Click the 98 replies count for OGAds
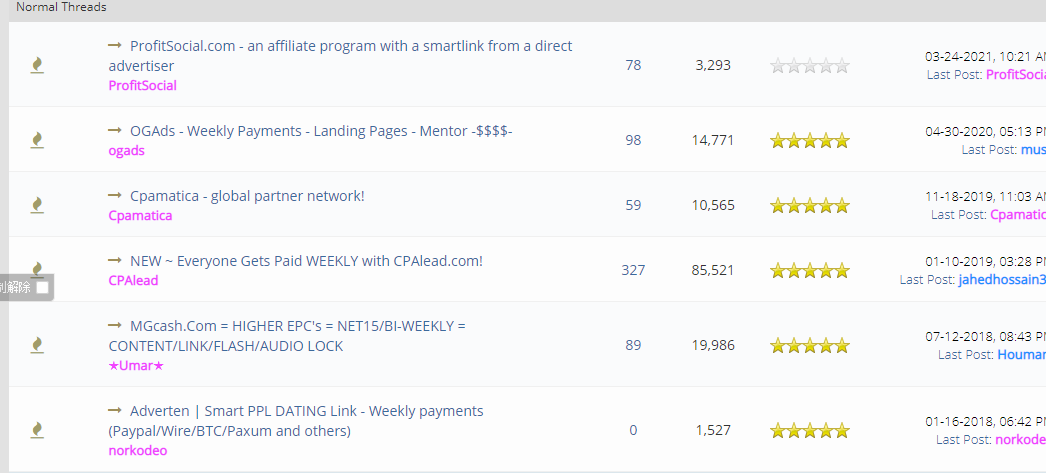The width and height of the screenshot is (1046, 473). point(633,139)
